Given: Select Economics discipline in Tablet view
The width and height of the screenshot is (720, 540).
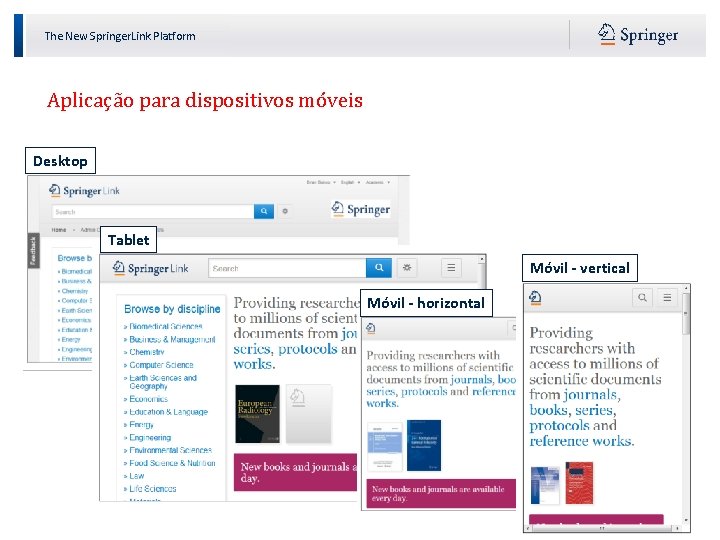Looking at the screenshot, I should click(x=148, y=399).
